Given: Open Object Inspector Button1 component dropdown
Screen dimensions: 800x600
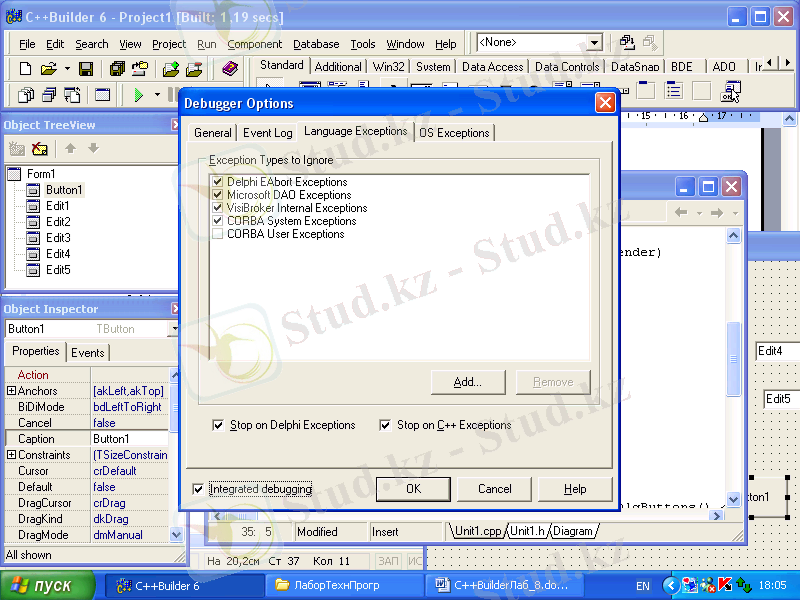Looking at the screenshot, I should pos(174,329).
